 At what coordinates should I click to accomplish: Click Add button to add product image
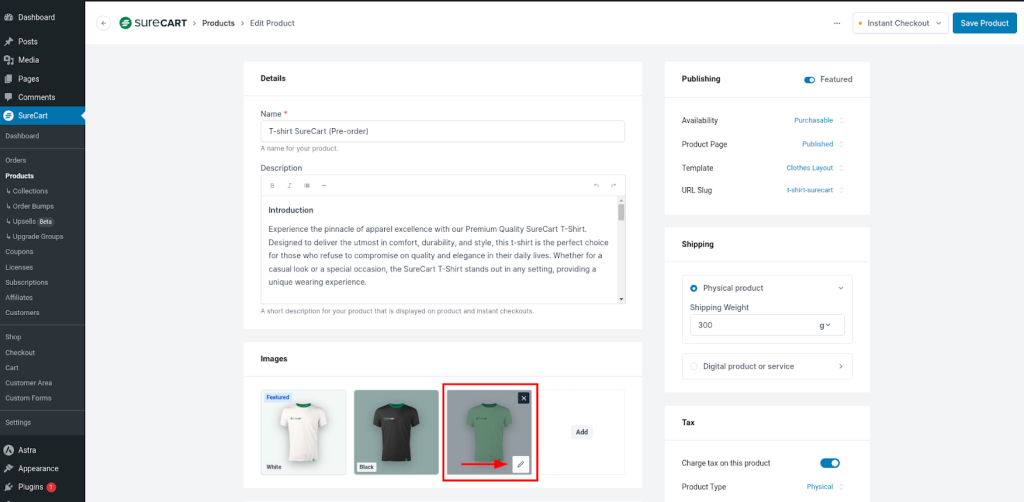(580, 432)
